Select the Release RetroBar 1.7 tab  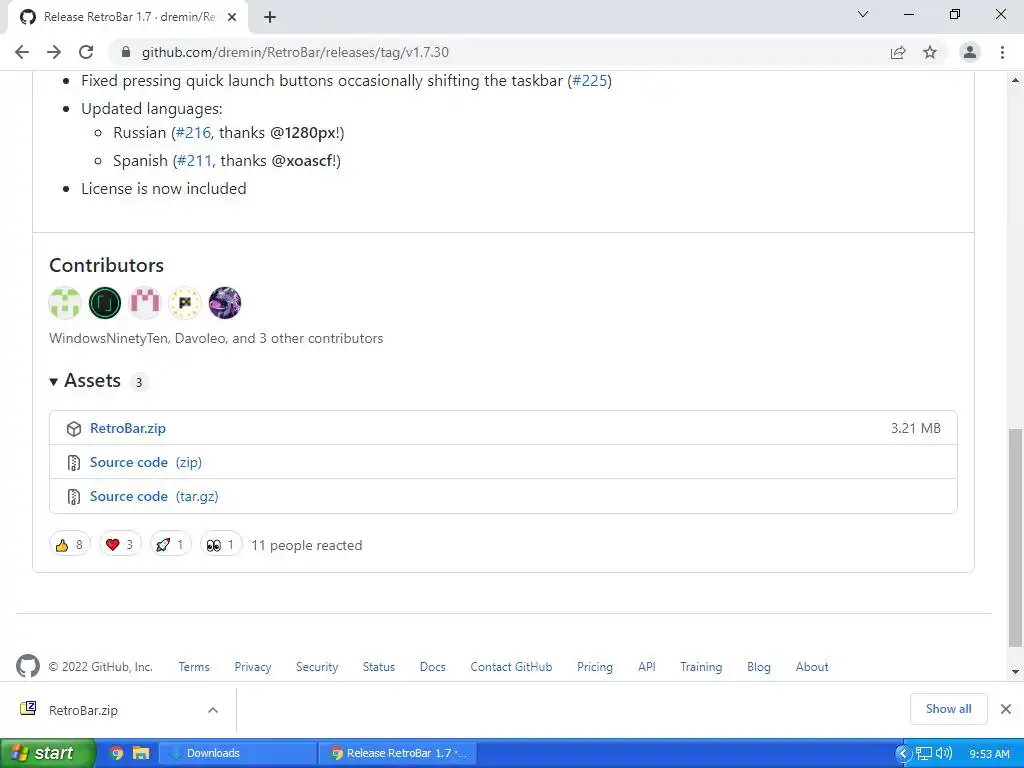[x=128, y=17]
